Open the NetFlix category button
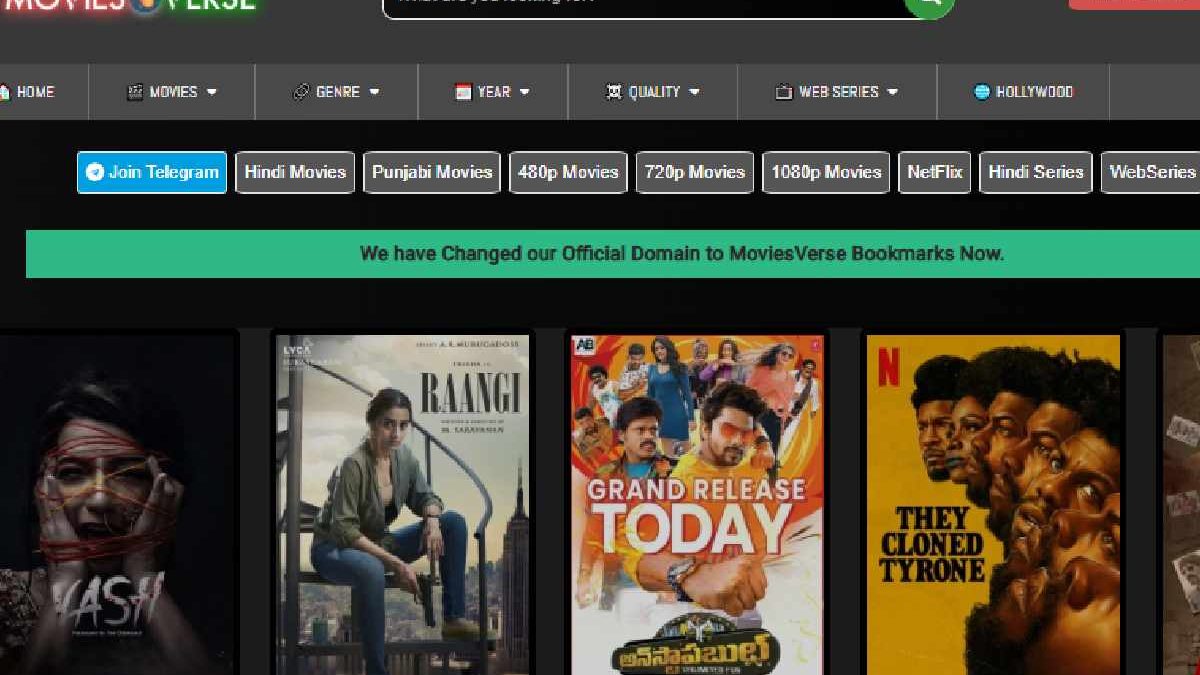The width and height of the screenshot is (1200, 675). pos(935,172)
